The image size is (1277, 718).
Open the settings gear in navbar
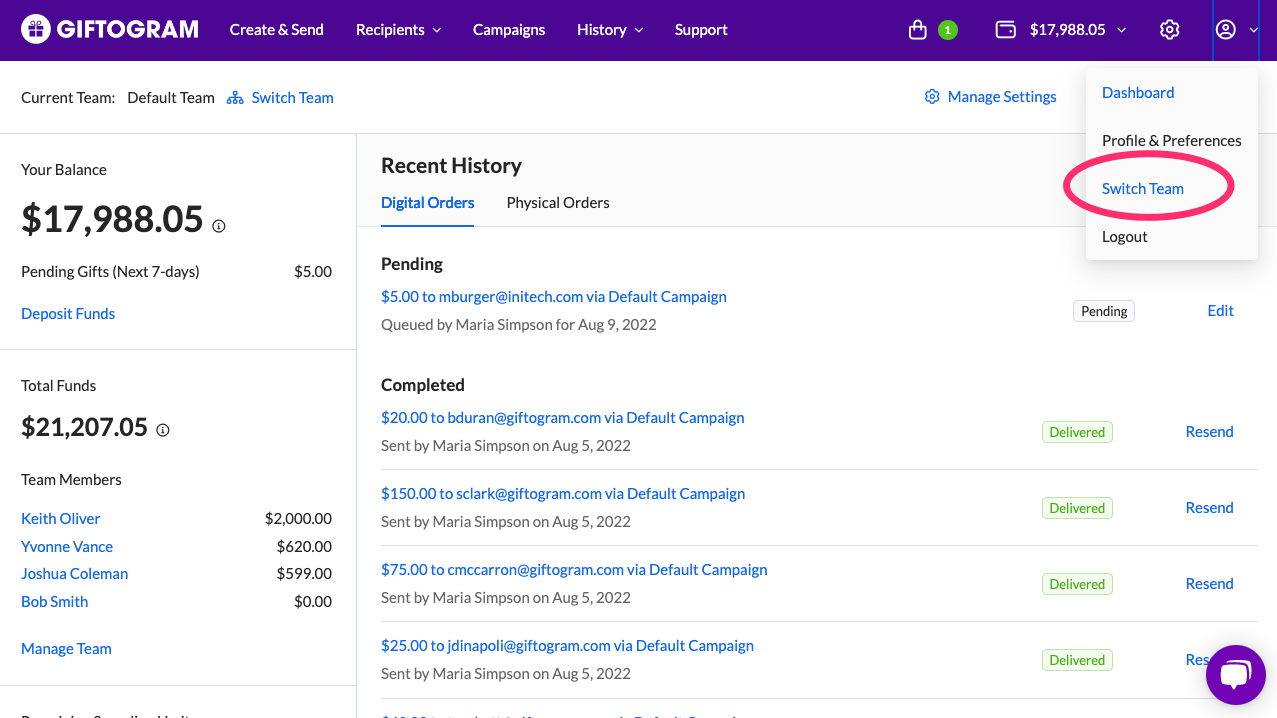(1169, 30)
